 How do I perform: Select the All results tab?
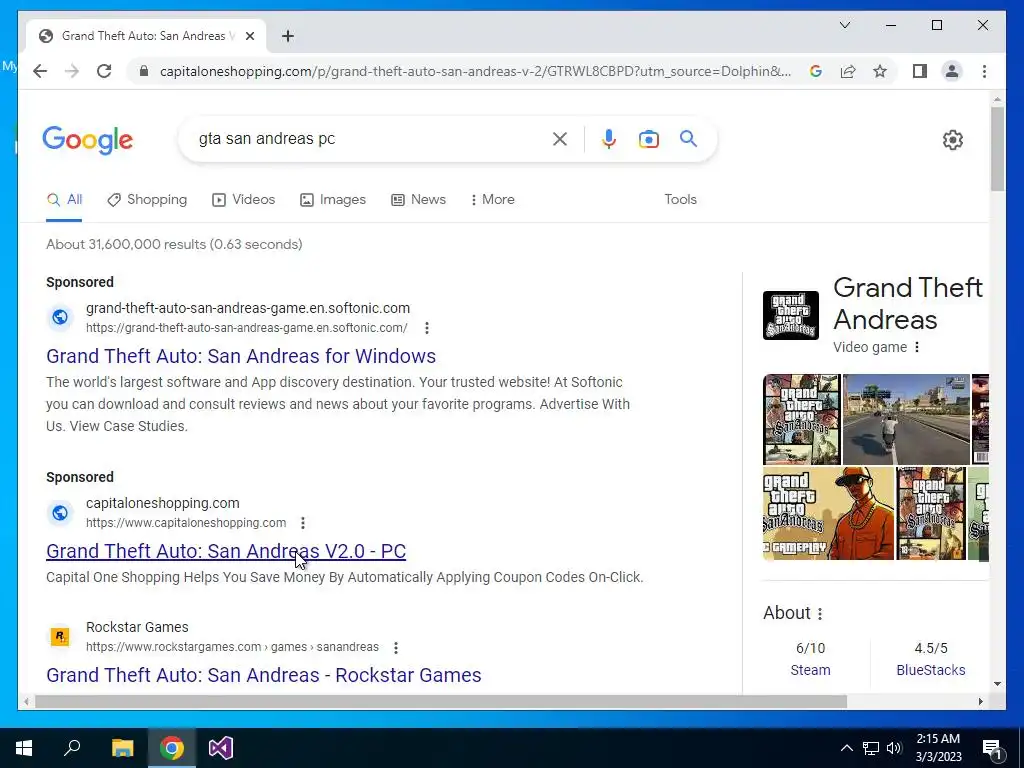tap(64, 199)
